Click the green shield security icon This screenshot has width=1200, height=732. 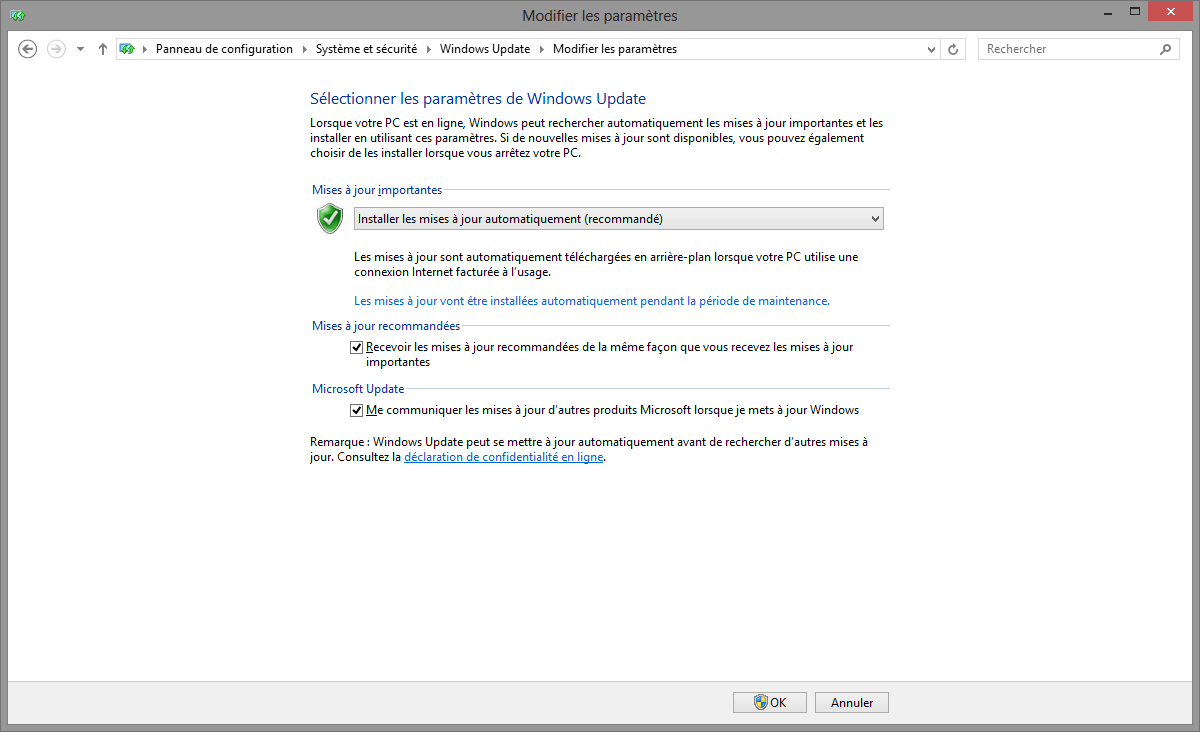click(330, 218)
